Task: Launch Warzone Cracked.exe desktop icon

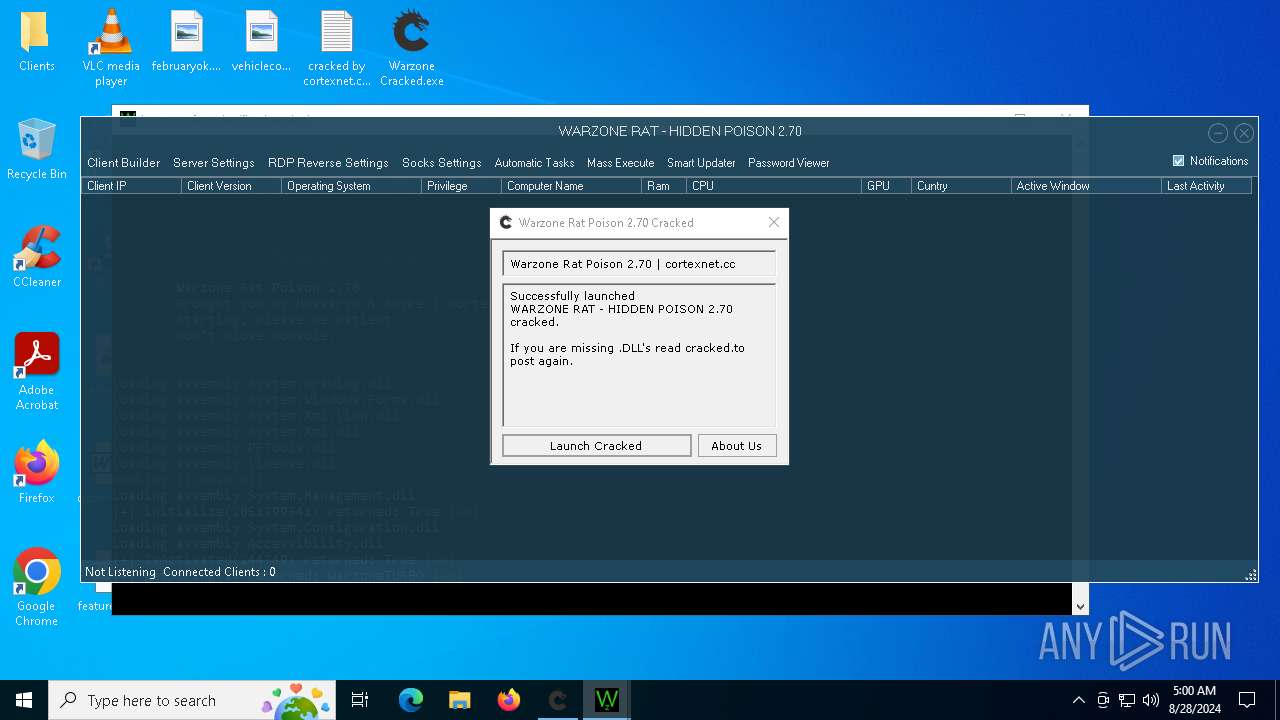Action: 411,47
